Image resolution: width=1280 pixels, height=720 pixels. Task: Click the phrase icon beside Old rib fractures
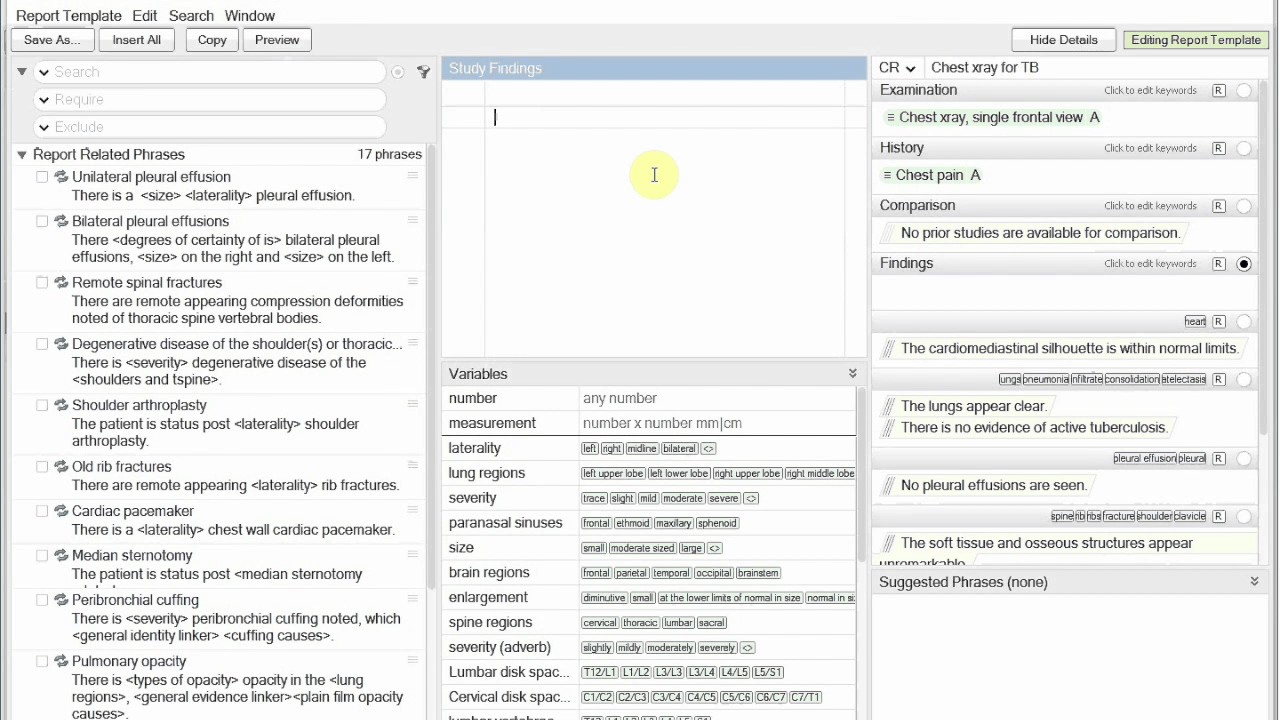pyautogui.click(x=61, y=467)
